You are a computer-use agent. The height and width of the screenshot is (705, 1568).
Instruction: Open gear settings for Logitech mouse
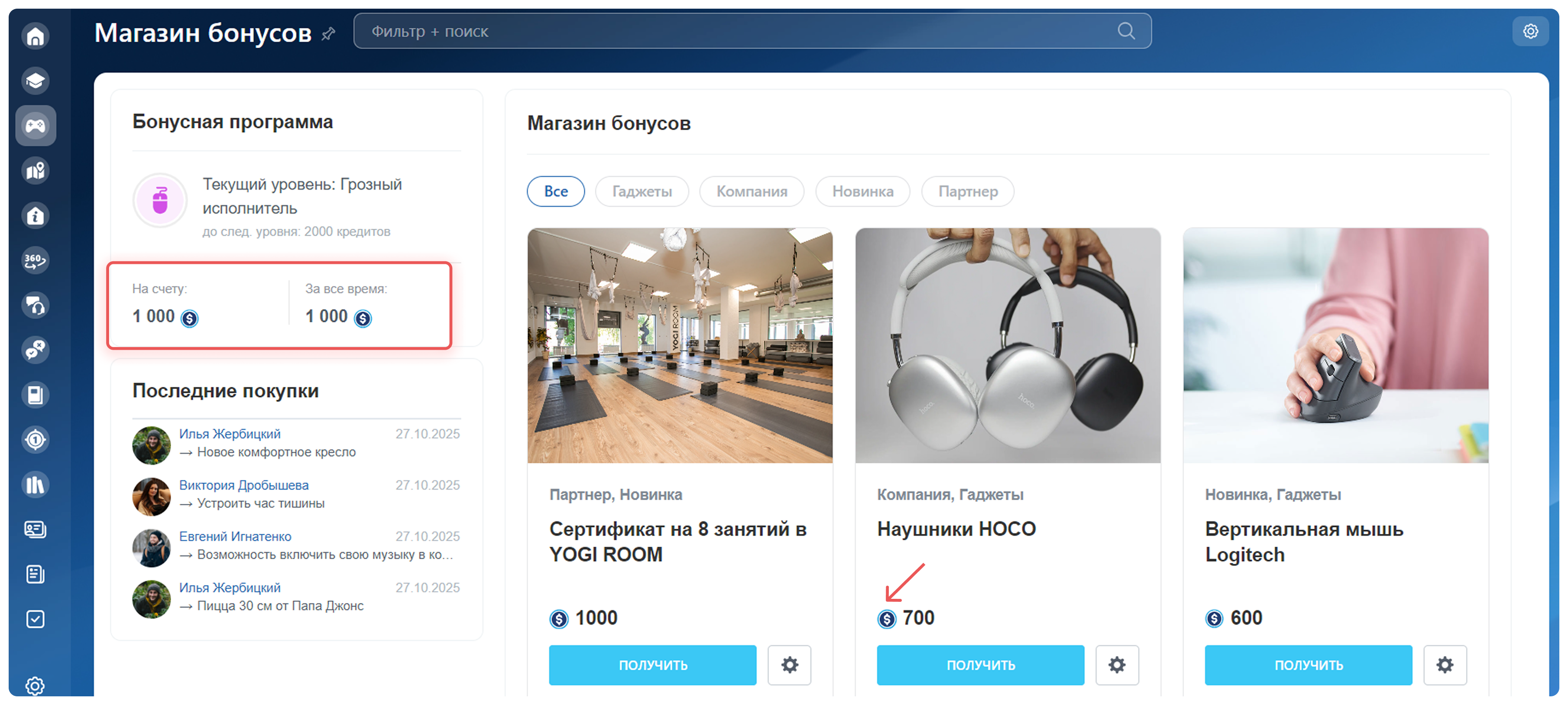[1445, 665]
